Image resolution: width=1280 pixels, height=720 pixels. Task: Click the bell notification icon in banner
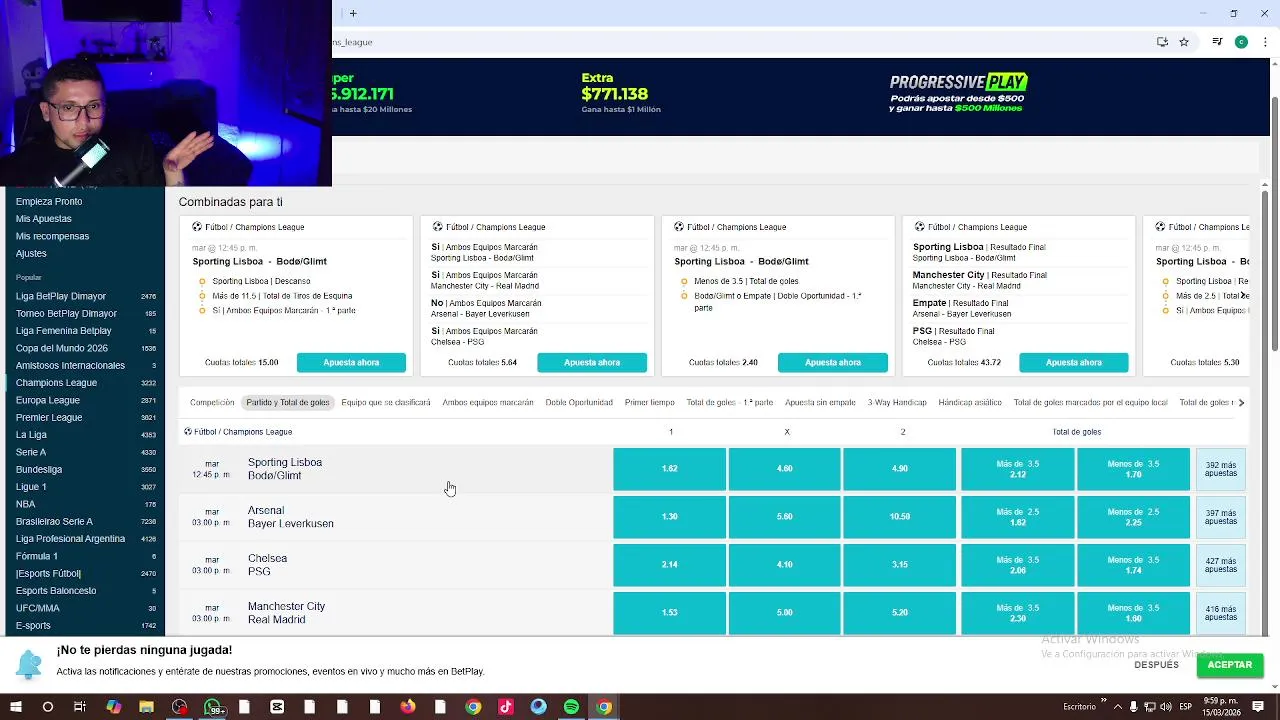pyautogui.click(x=29, y=664)
